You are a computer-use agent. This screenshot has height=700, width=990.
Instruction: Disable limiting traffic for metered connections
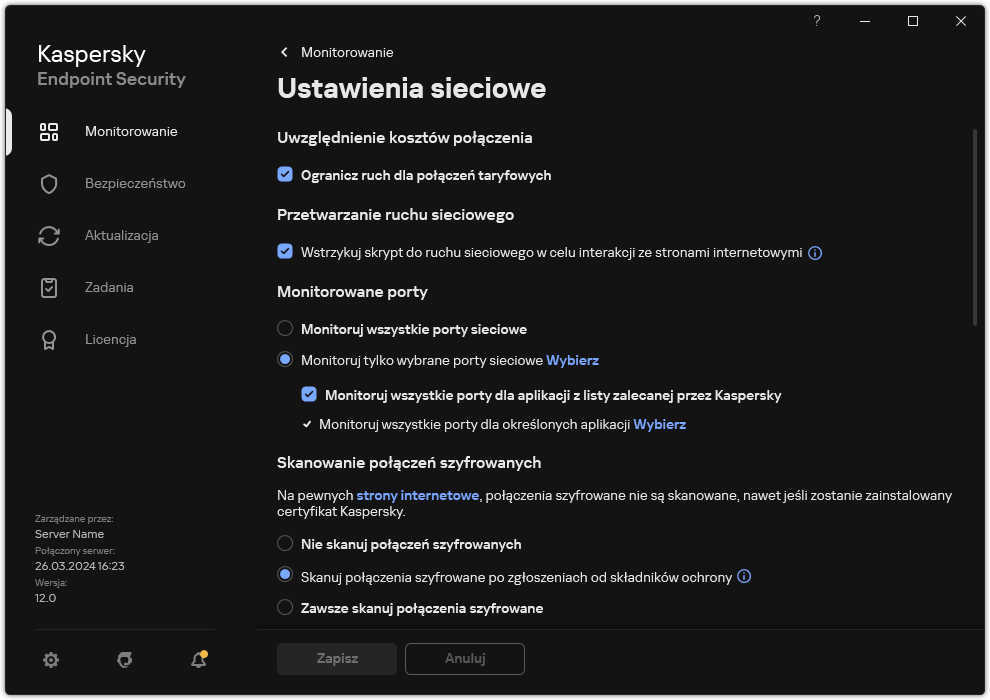[x=285, y=175]
